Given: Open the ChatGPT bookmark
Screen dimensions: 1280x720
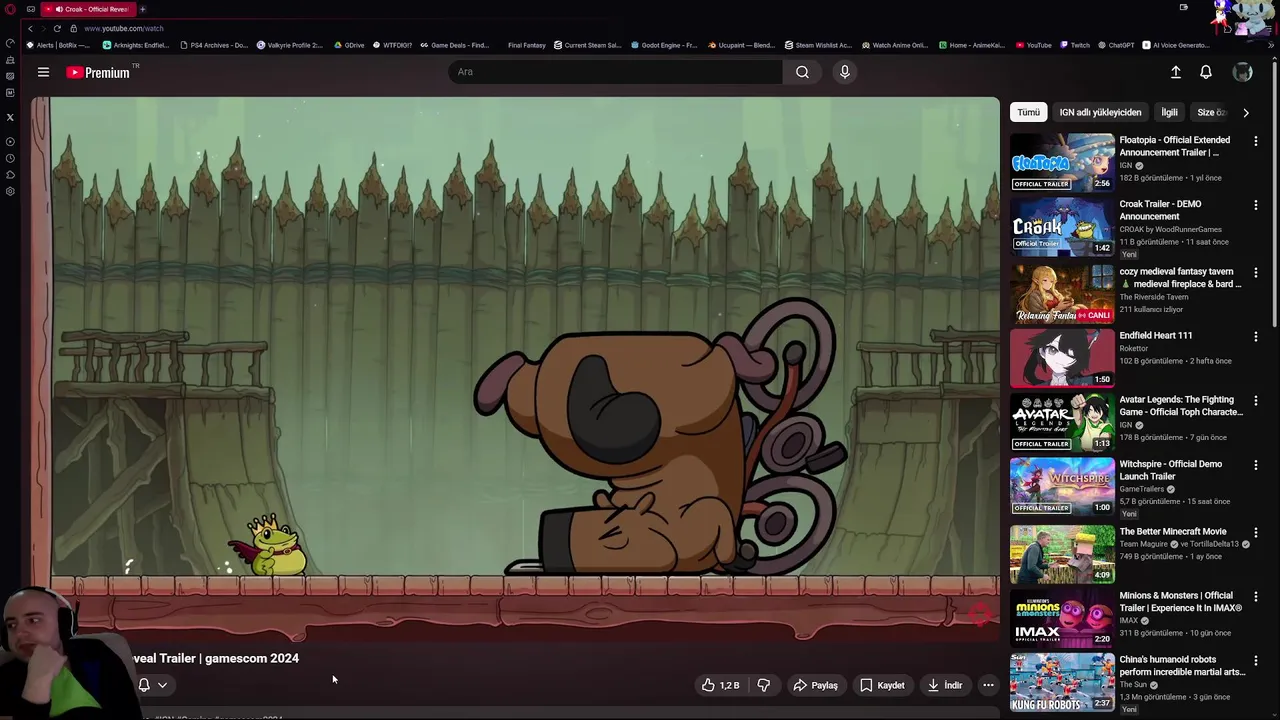Looking at the screenshot, I should 1116,45.
